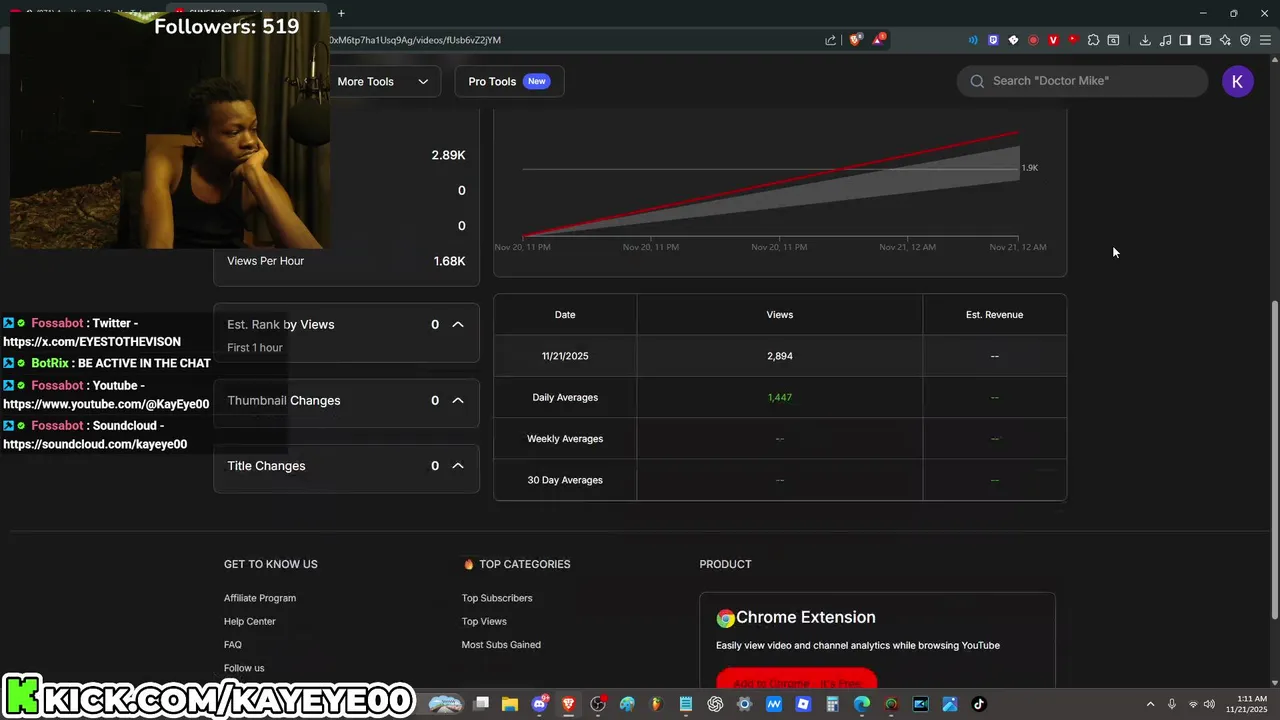Open Settings gear from the taskbar
Image resolution: width=1280 pixels, height=720 pixels.
[x=744, y=704]
